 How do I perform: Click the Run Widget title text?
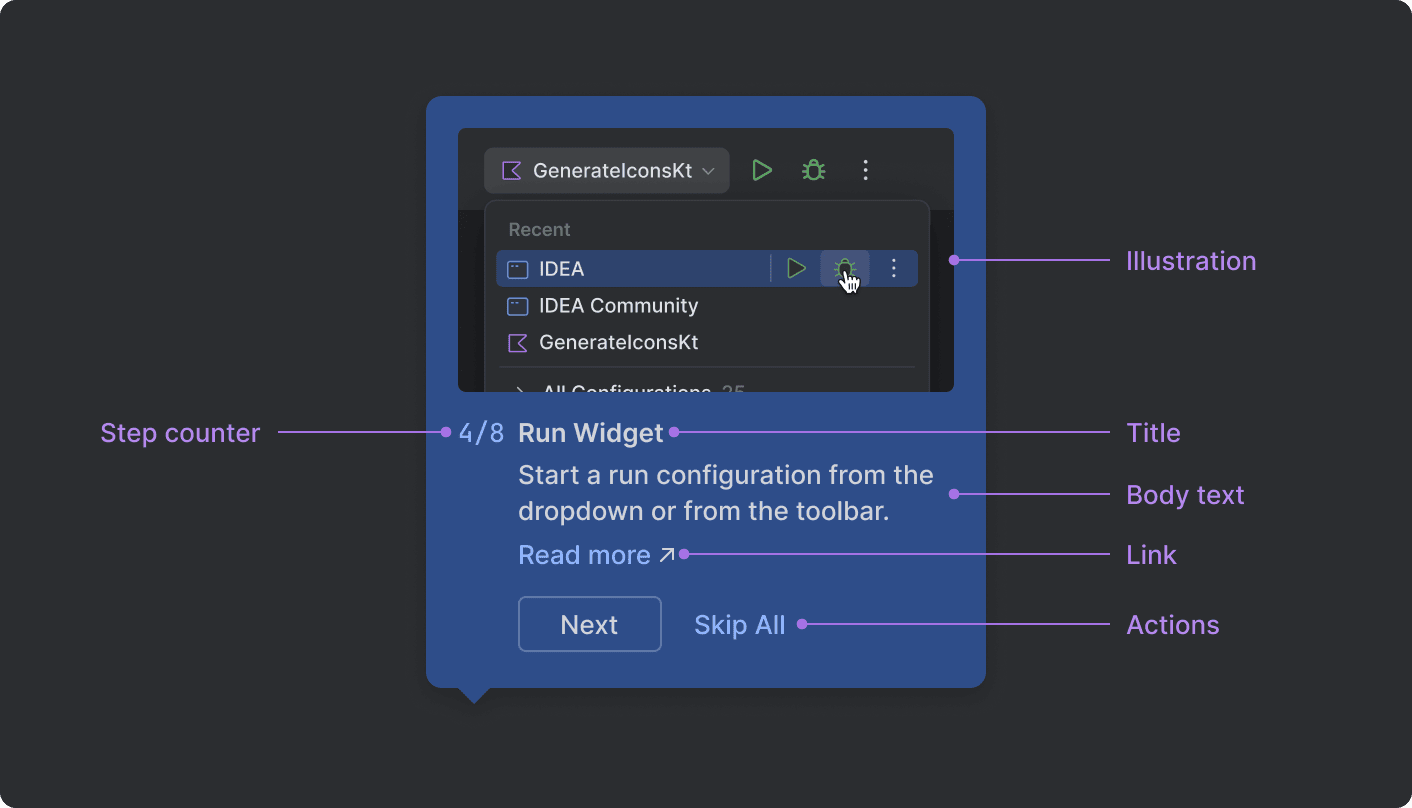[x=591, y=433]
